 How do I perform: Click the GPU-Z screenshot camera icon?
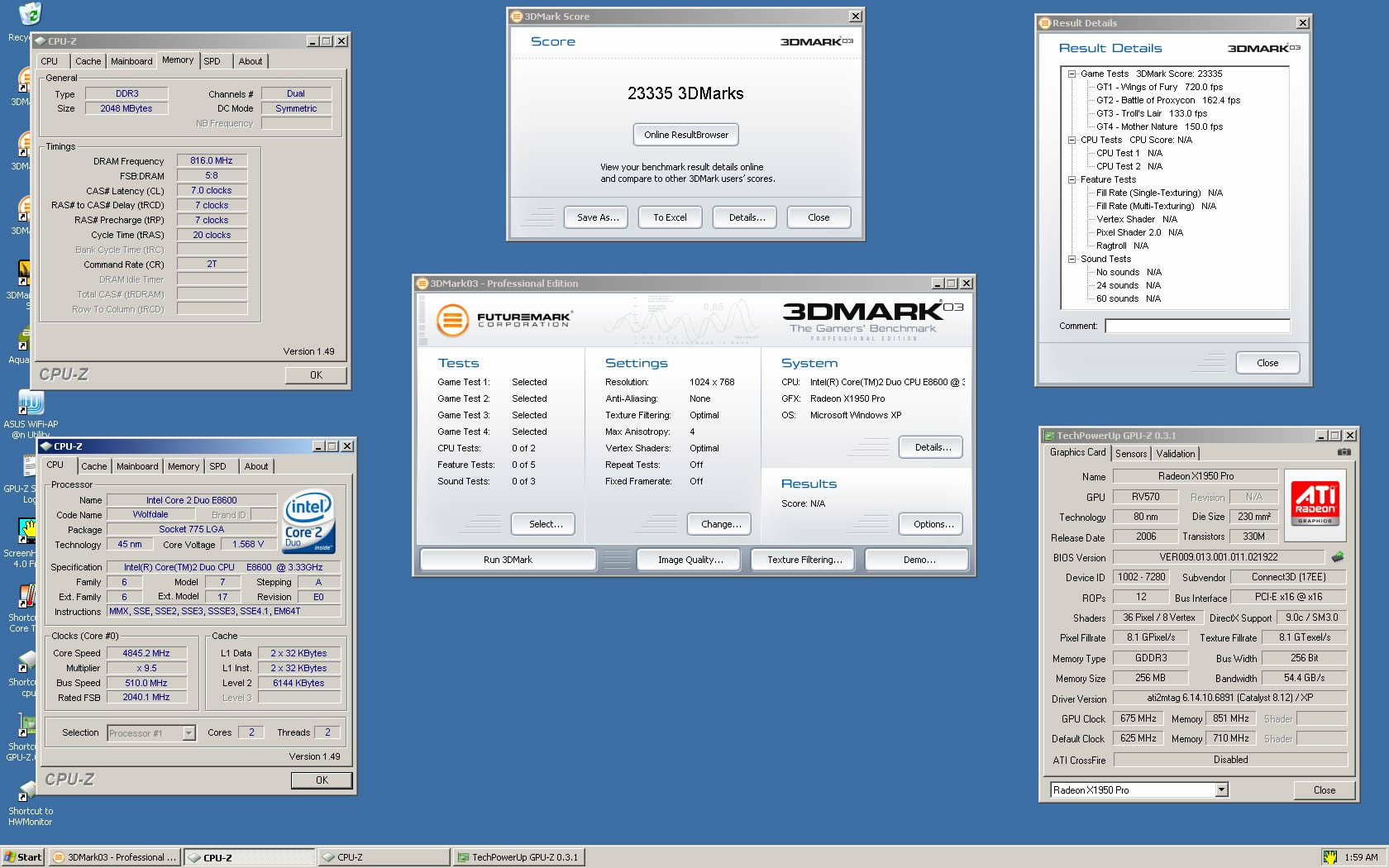(x=1344, y=452)
